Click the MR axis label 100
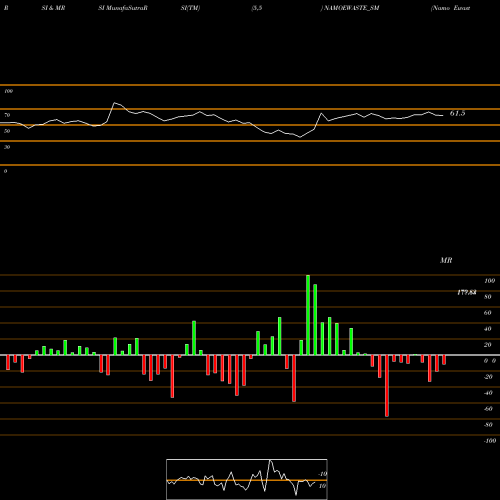This screenshot has width=500, height=500. pyautogui.click(x=489, y=281)
